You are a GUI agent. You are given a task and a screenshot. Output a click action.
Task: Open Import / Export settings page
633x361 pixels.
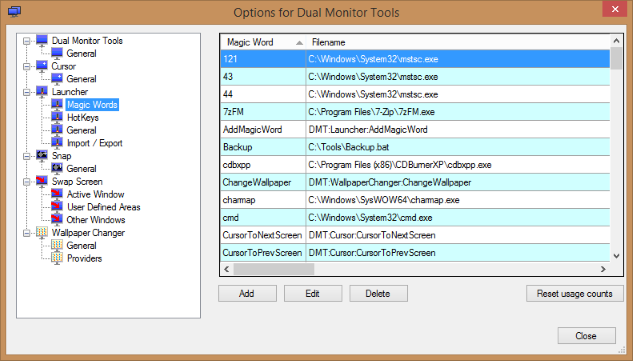point(94,143)
